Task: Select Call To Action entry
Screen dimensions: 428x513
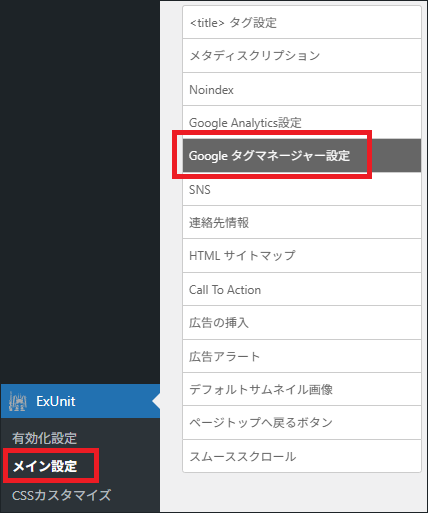Action: [x=302, y=289]
